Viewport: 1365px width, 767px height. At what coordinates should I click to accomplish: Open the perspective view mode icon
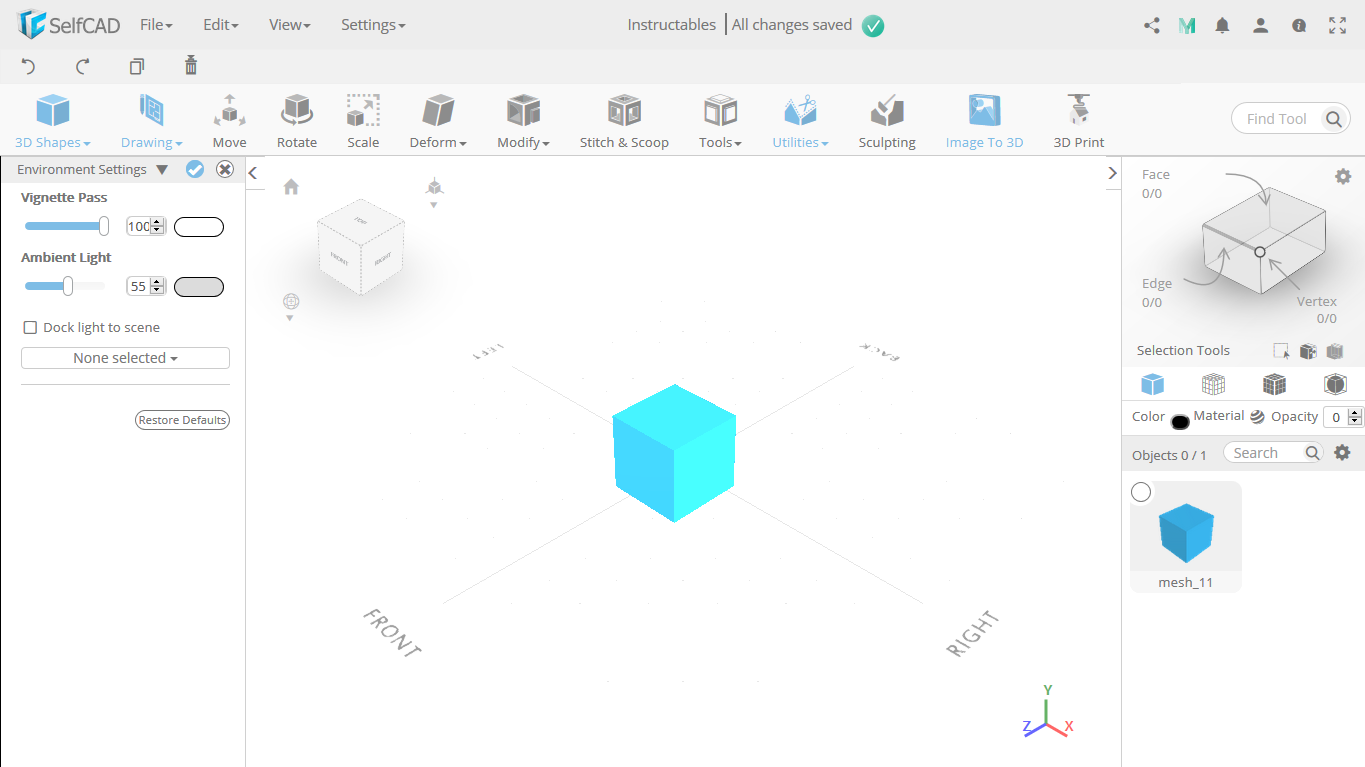pyautogui.click(x=434, y=187)
